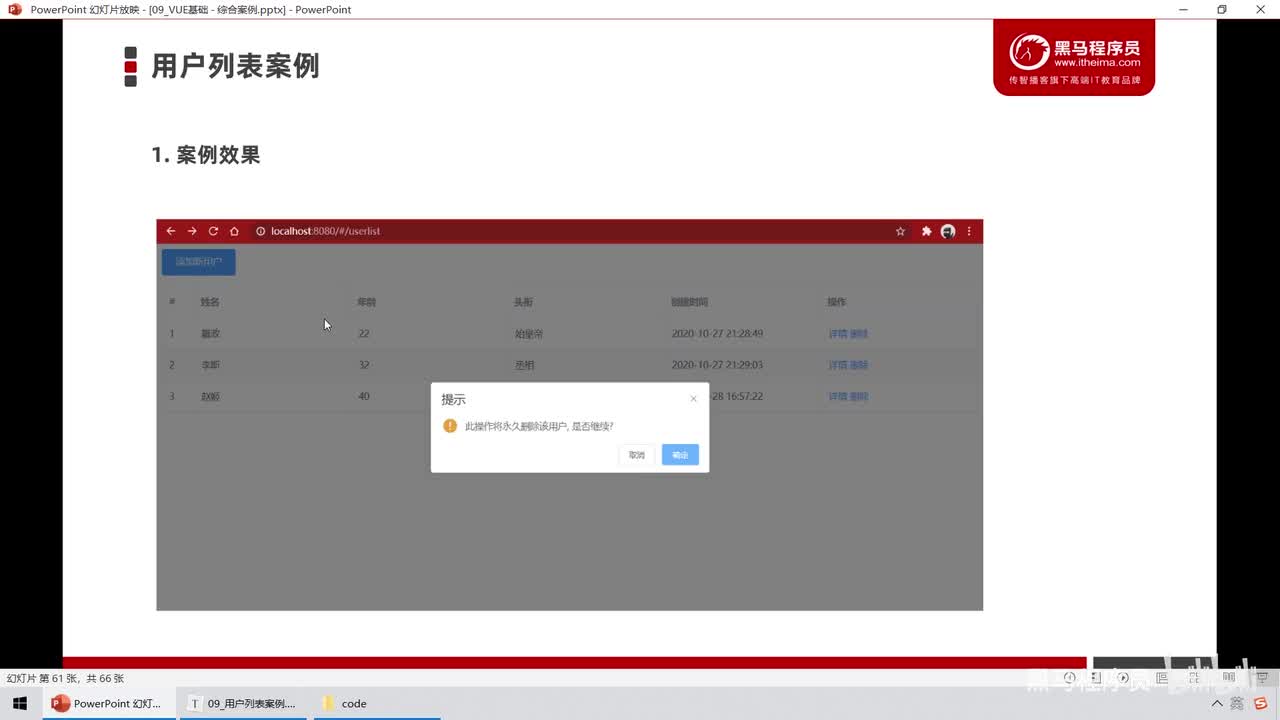Click the 幻灯片 第 61 张 slide counter
The width and height of the screenshot is (1280, 720).
point(66,678)
